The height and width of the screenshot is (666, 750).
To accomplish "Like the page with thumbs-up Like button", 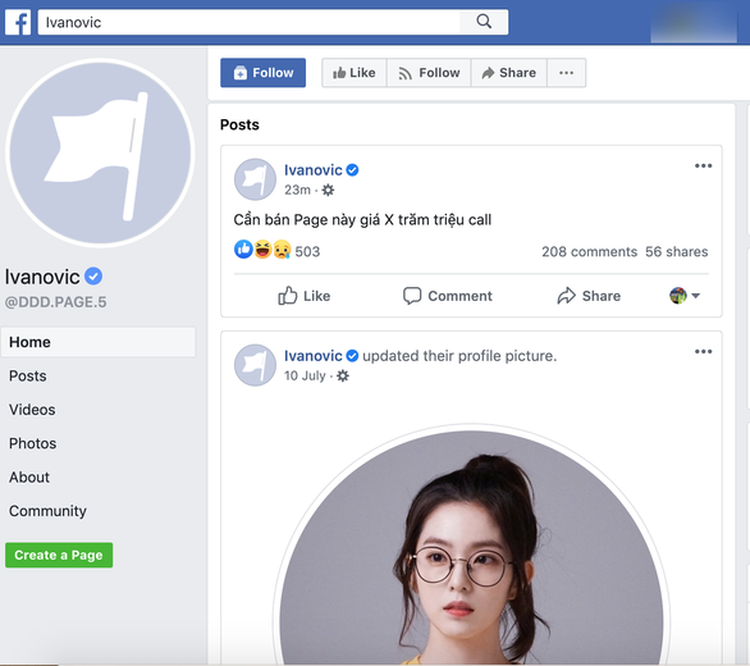I will [354, 73].
